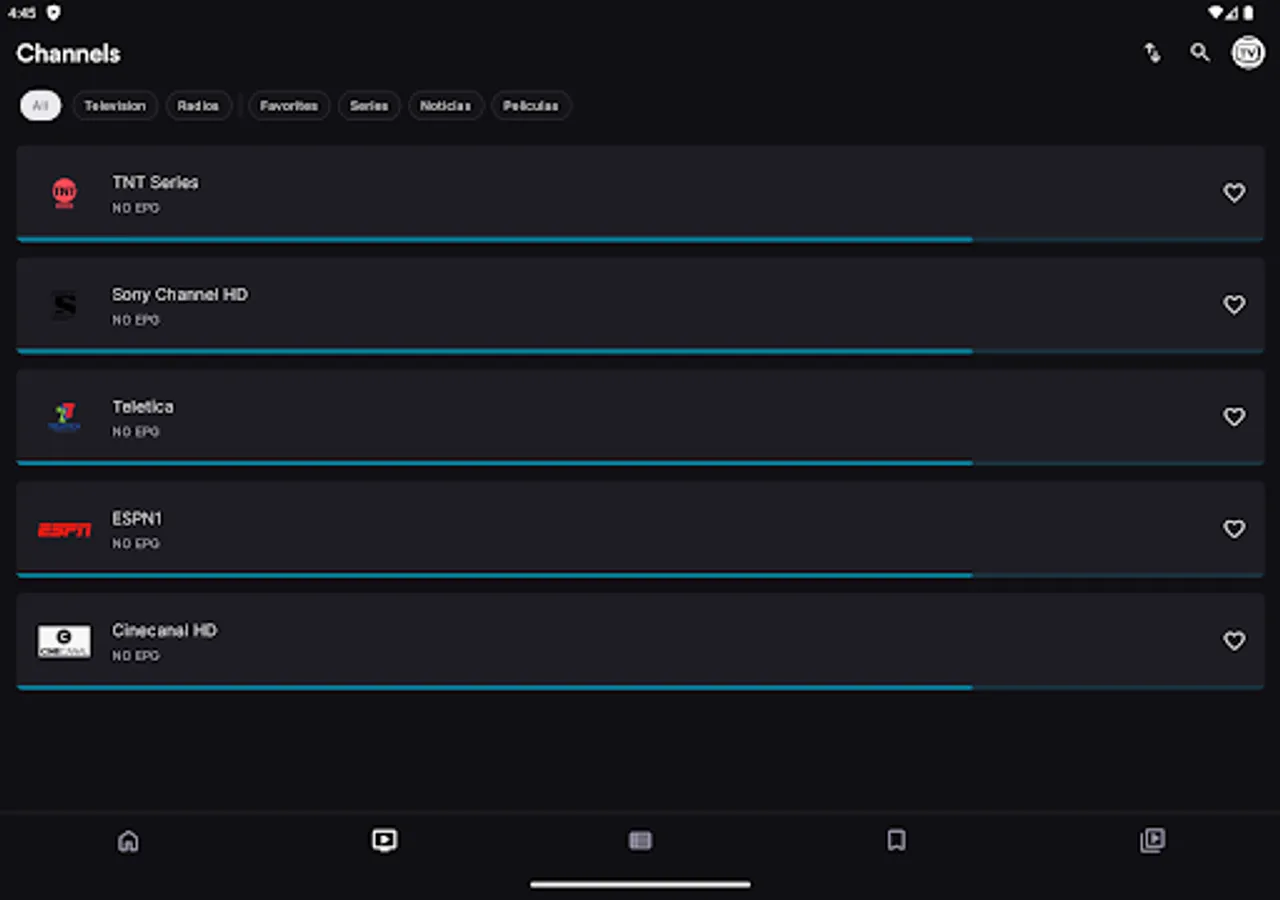Favorite the TNT Series channel
This screenshot has height=900, width=1280.
coord(1234,193)
